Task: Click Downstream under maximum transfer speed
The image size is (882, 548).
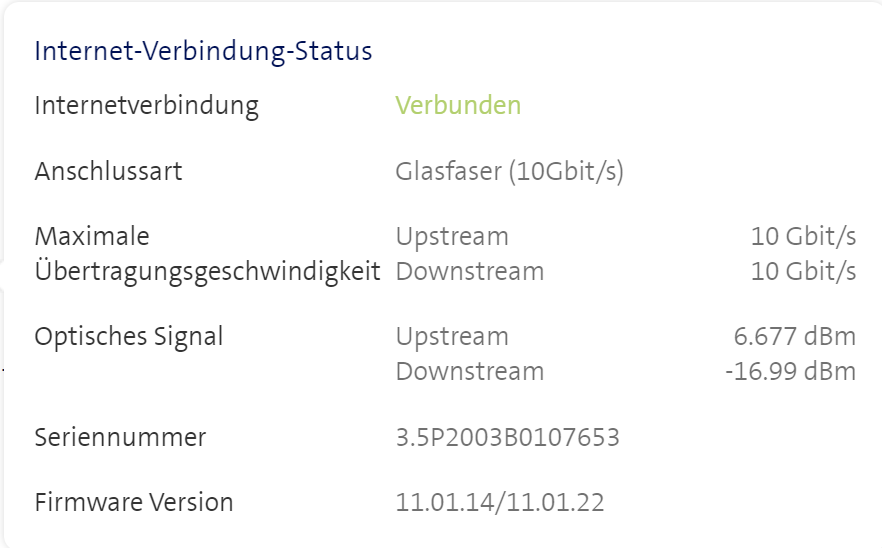Action: tap(470, 271)
